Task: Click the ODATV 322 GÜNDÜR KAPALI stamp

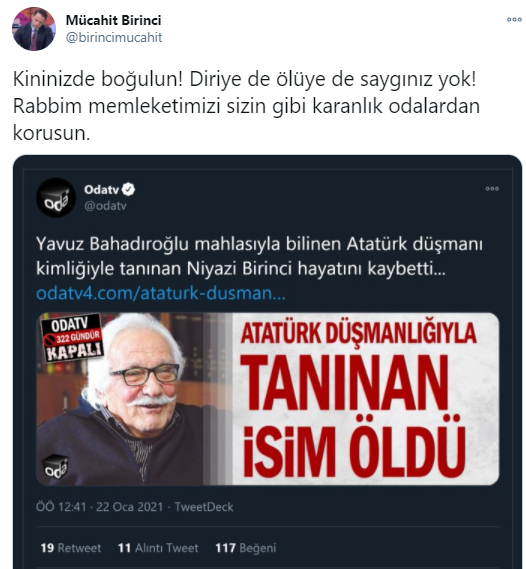Action: coord(72,338)
